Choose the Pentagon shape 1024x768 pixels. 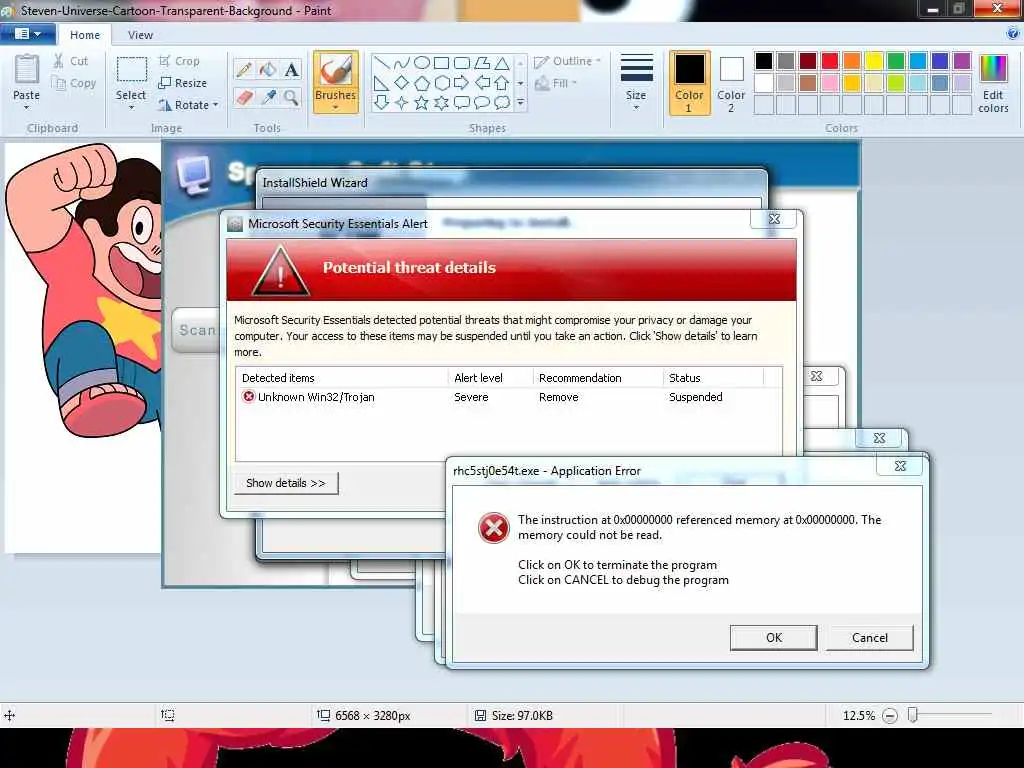(422, 83)
